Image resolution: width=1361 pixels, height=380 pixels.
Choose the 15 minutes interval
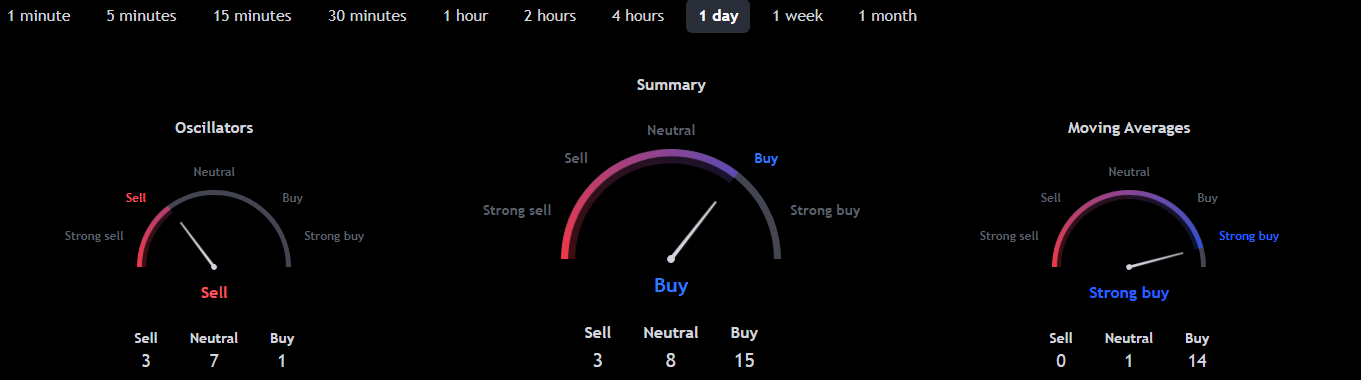point(252,16)
